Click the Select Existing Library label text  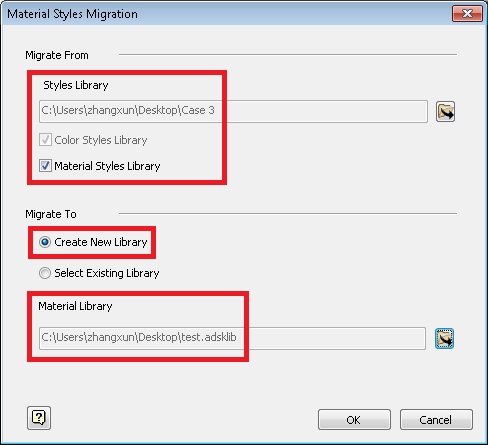click(107, 273)
